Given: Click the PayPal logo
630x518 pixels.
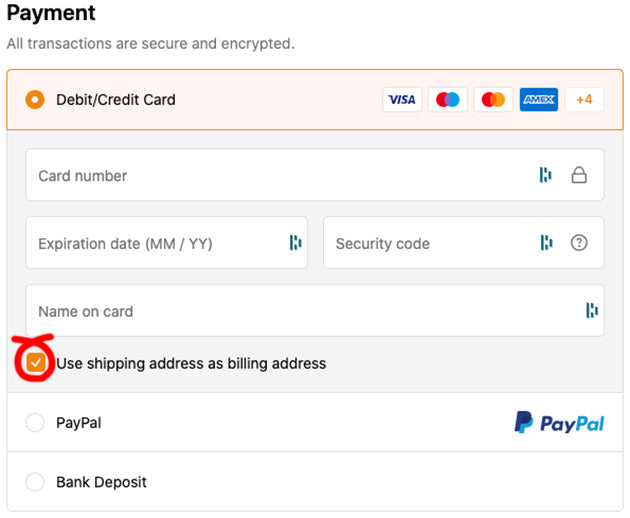Looking at the screenshot, I should [559, 423].
